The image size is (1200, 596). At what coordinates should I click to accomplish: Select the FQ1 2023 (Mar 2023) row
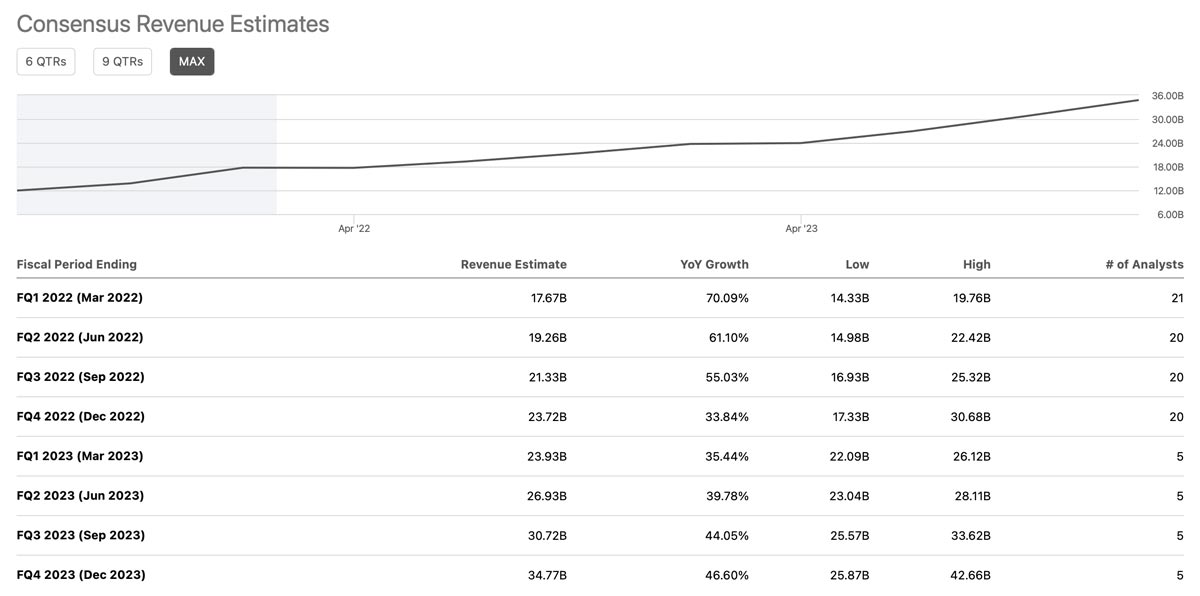(80, 456)
